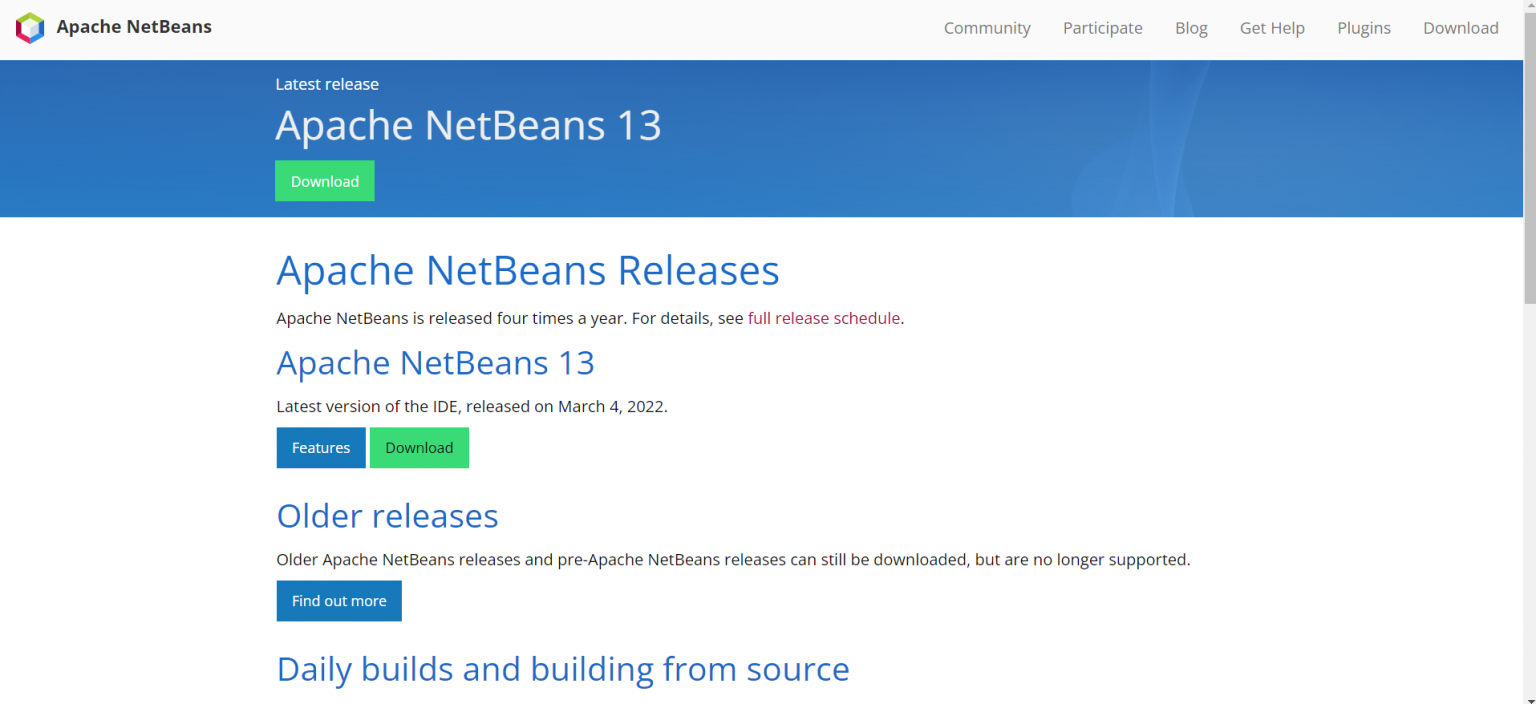
Task: Open the Get Help section
Action: 1271,28
